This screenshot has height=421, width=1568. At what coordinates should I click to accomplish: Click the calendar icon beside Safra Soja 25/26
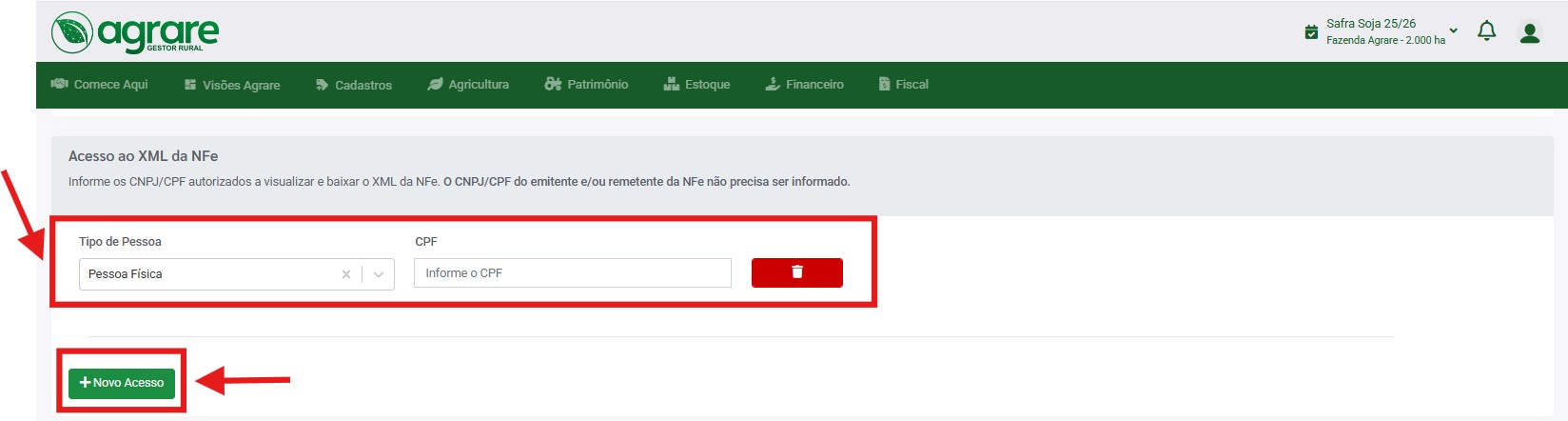click(1311, 32)
